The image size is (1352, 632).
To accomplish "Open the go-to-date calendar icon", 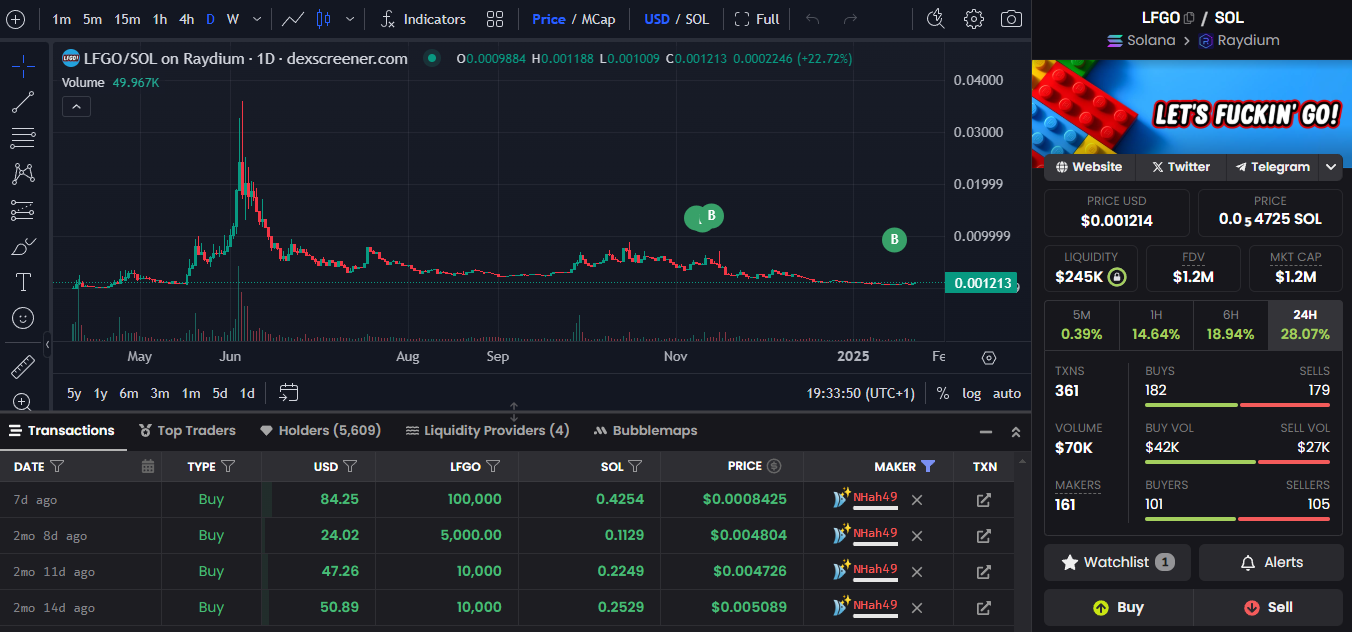I will coord(289,392).
